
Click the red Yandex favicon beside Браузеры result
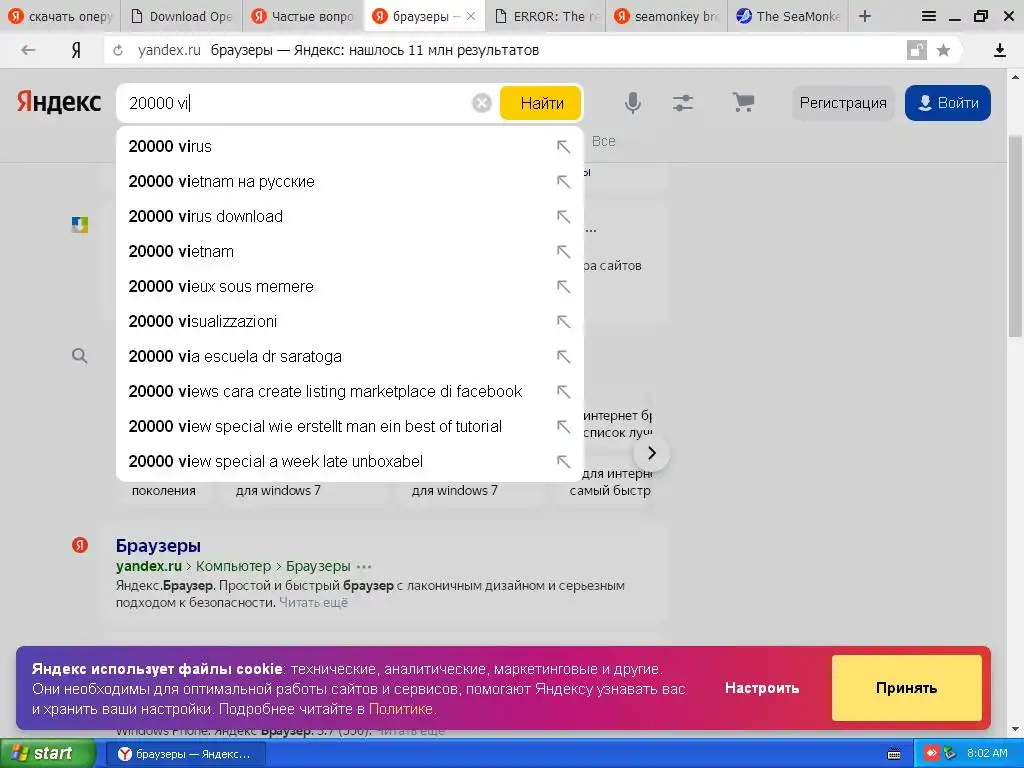[80, 545]
